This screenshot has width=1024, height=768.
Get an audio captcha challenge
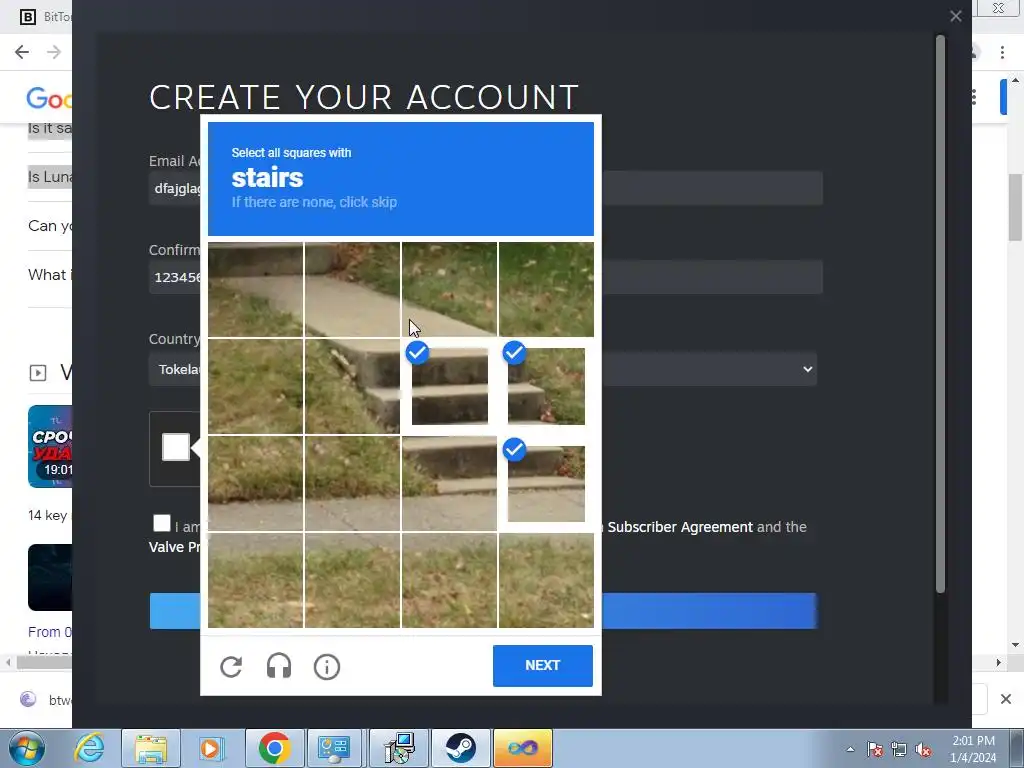(x=279, y=666)
